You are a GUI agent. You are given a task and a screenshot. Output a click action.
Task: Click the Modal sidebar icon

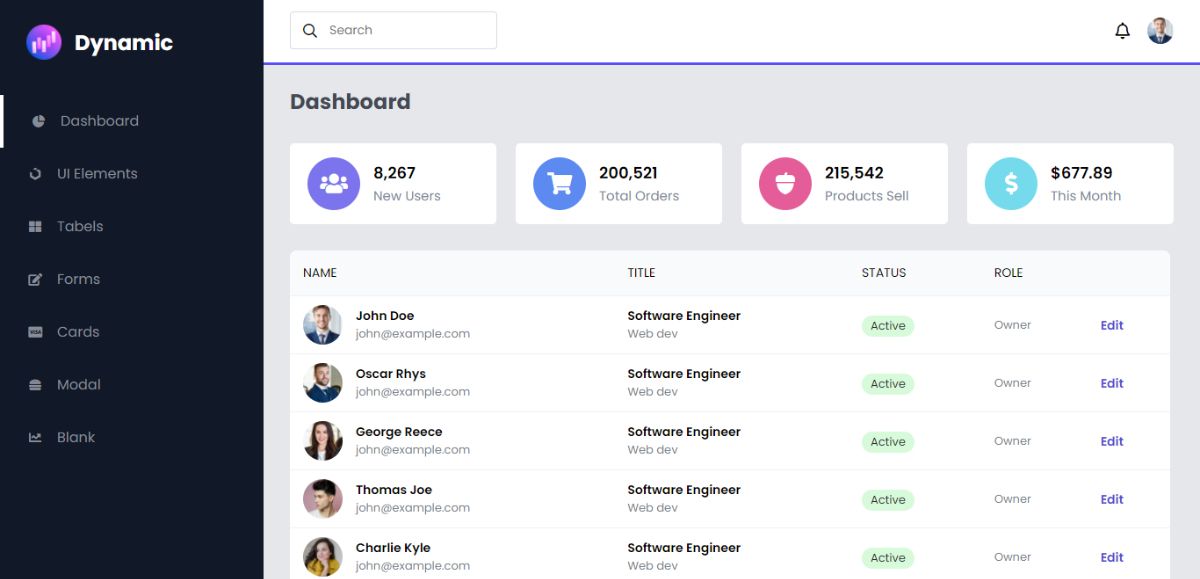coord(36,385)
